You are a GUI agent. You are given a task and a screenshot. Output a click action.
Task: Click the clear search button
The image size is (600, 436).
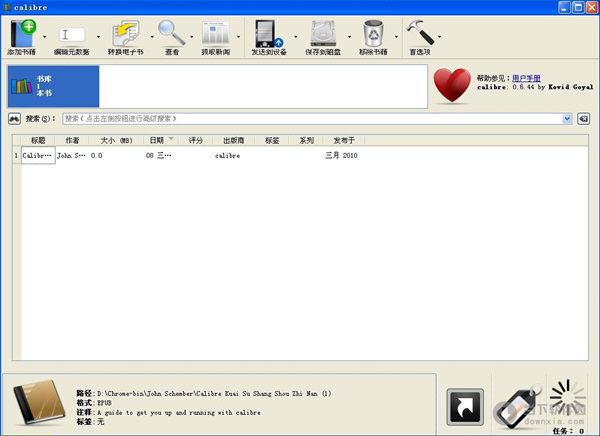[584, 118]
